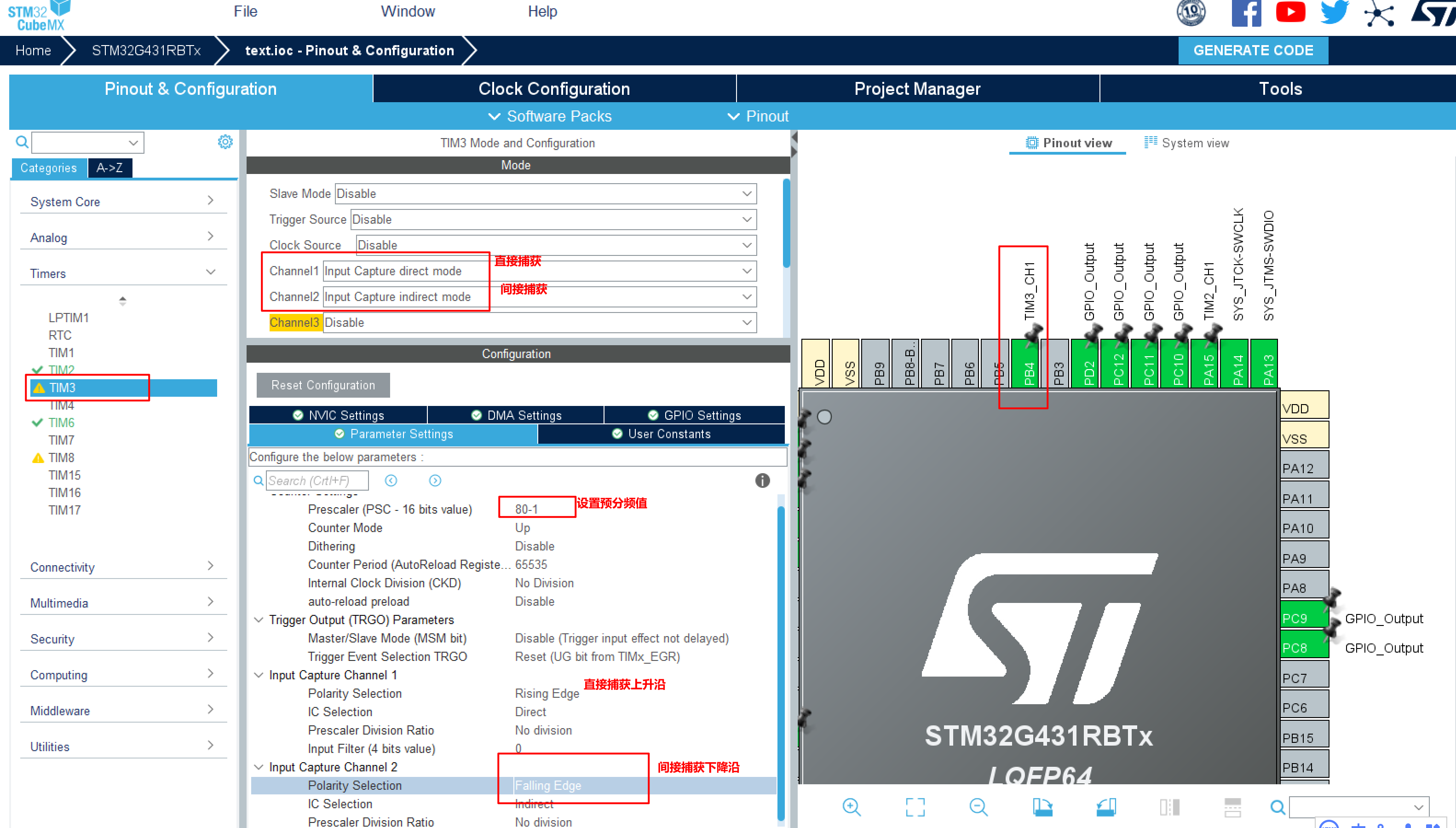Click GENERATE CODE button
The height and width of the screenshot is (828, 1456).
click(x=1253, y=50)
